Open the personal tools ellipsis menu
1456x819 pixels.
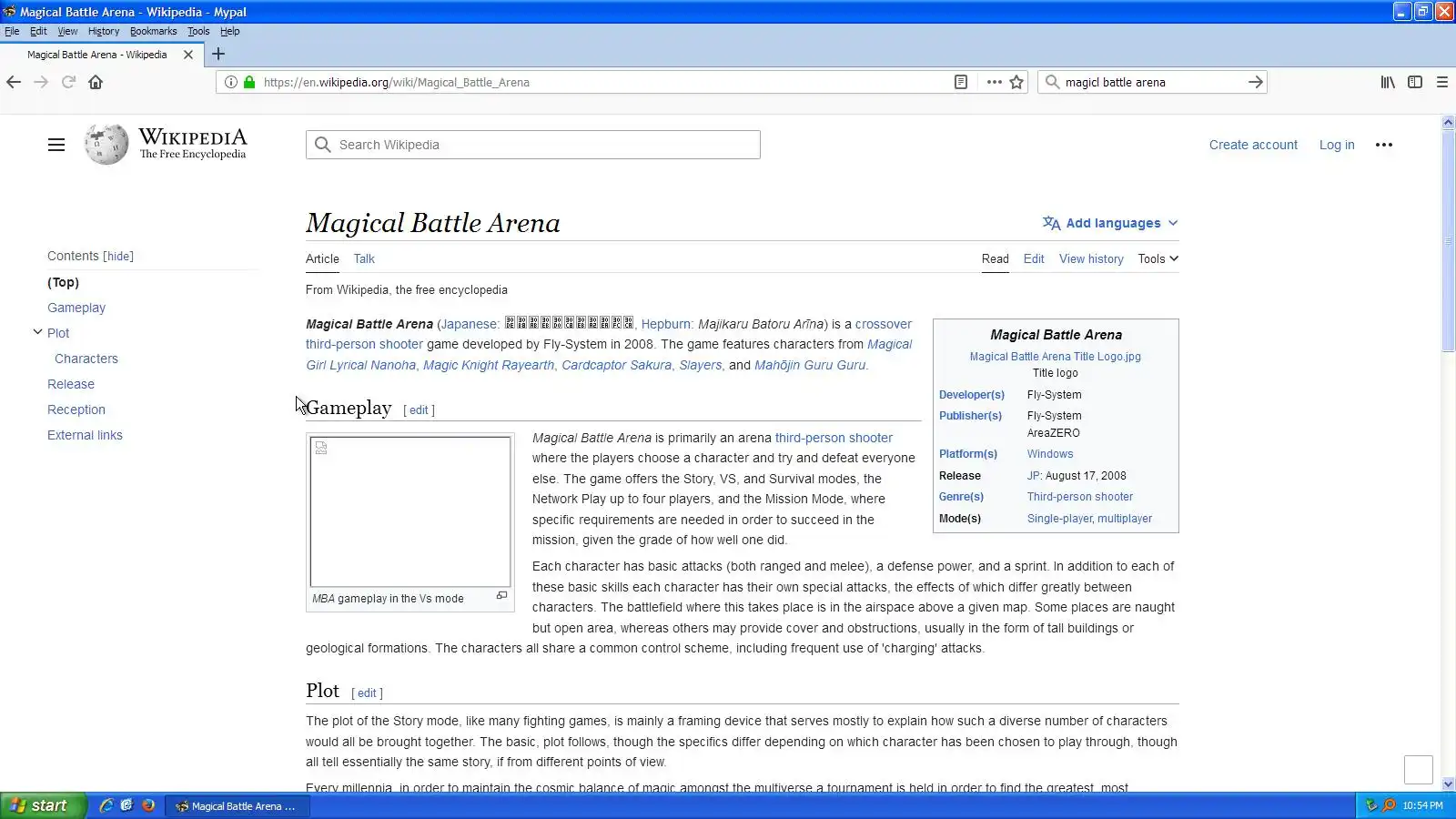(x=1384, y=145)
